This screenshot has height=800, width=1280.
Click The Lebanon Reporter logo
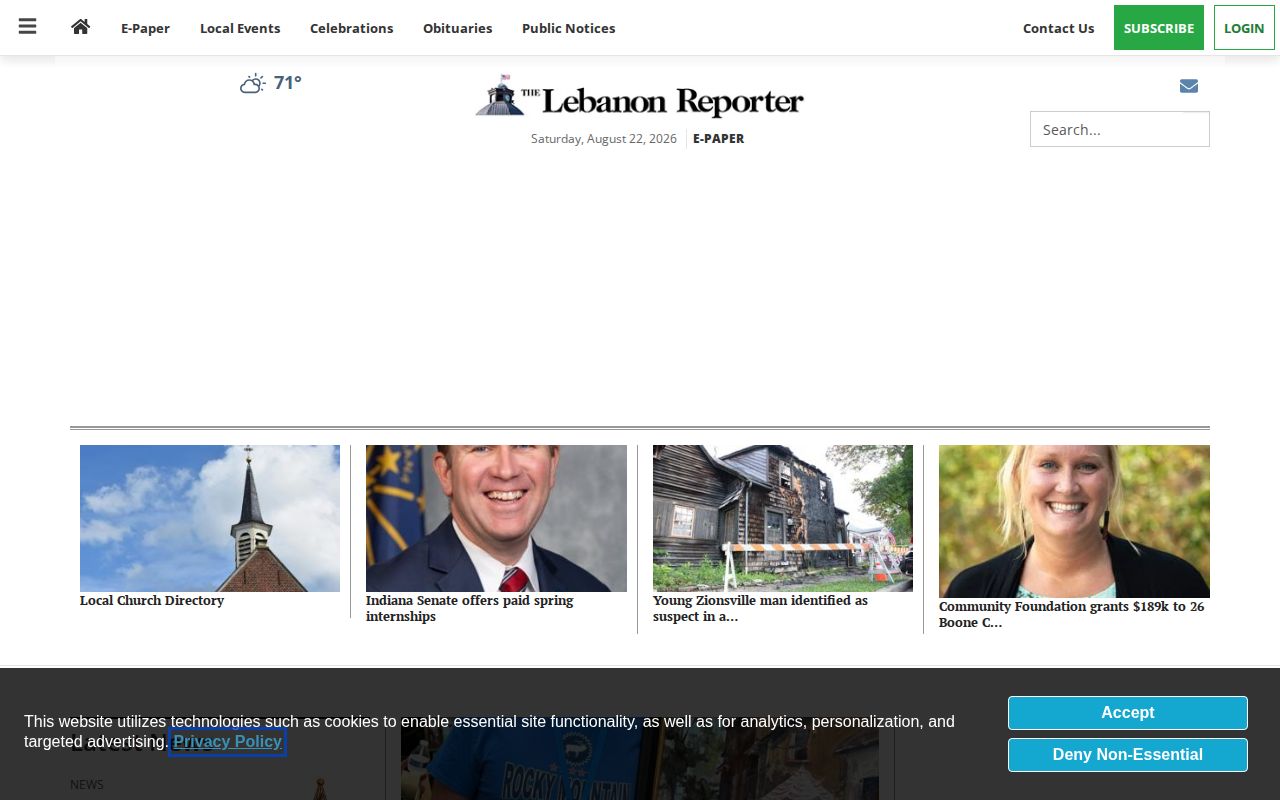pyautogui.click(x=640, y=97)
